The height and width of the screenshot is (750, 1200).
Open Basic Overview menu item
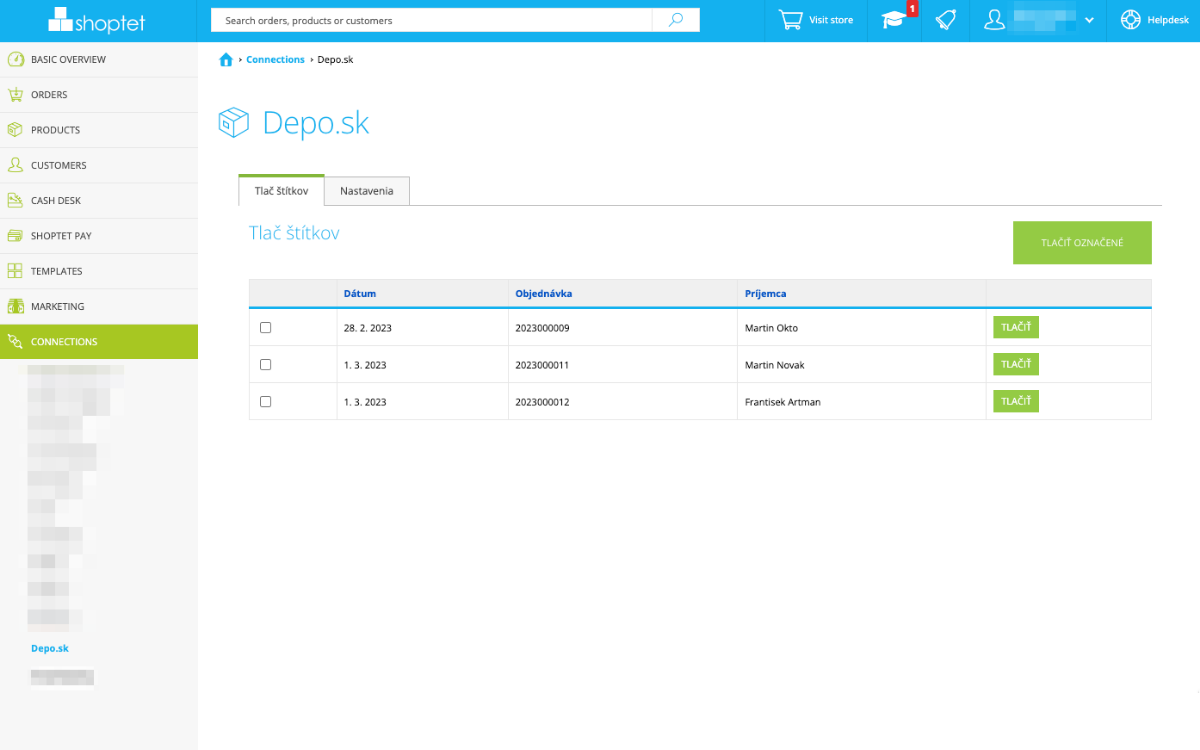click(99, 60)
